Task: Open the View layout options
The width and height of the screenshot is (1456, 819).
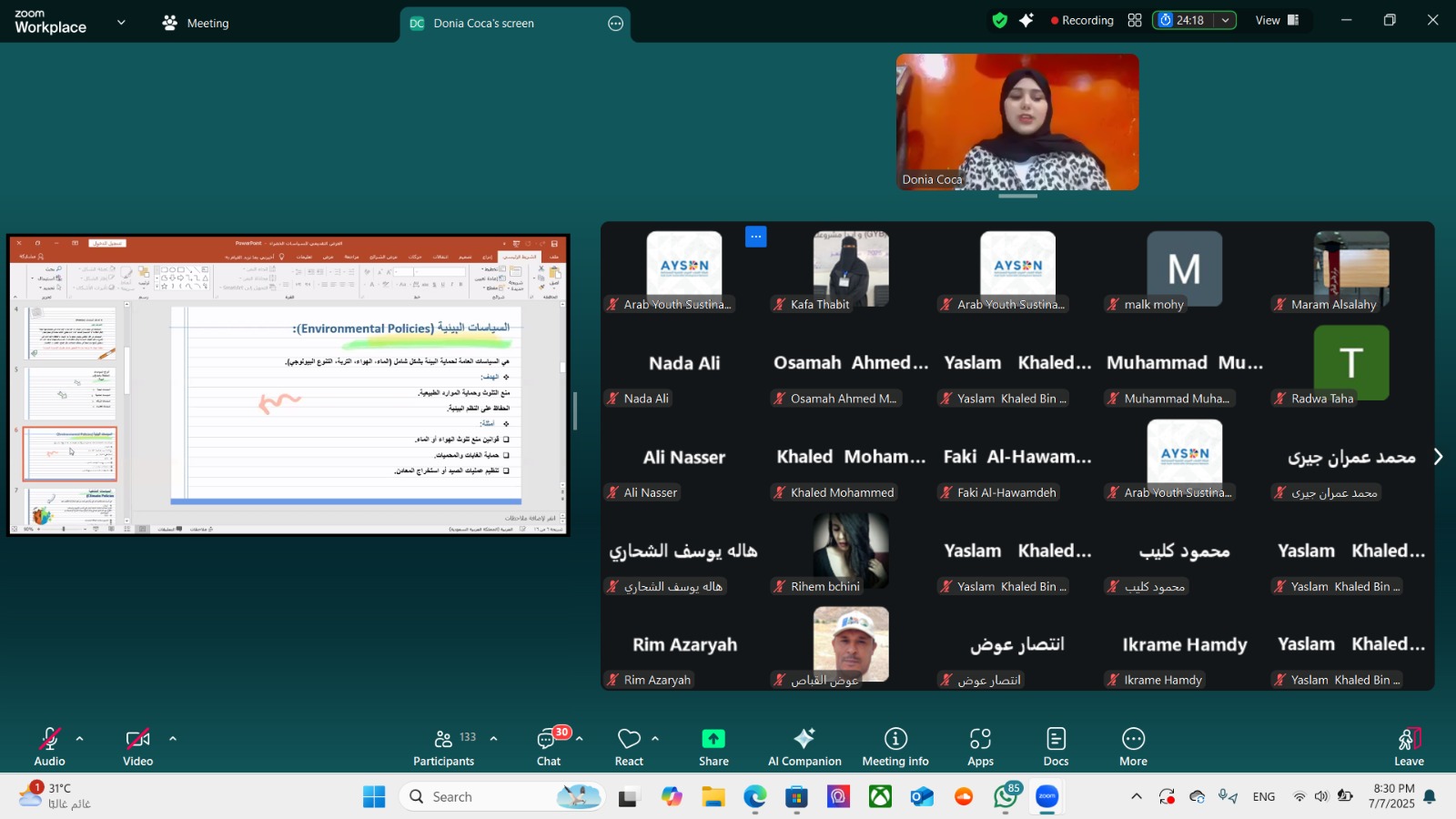Action: 1277,20
